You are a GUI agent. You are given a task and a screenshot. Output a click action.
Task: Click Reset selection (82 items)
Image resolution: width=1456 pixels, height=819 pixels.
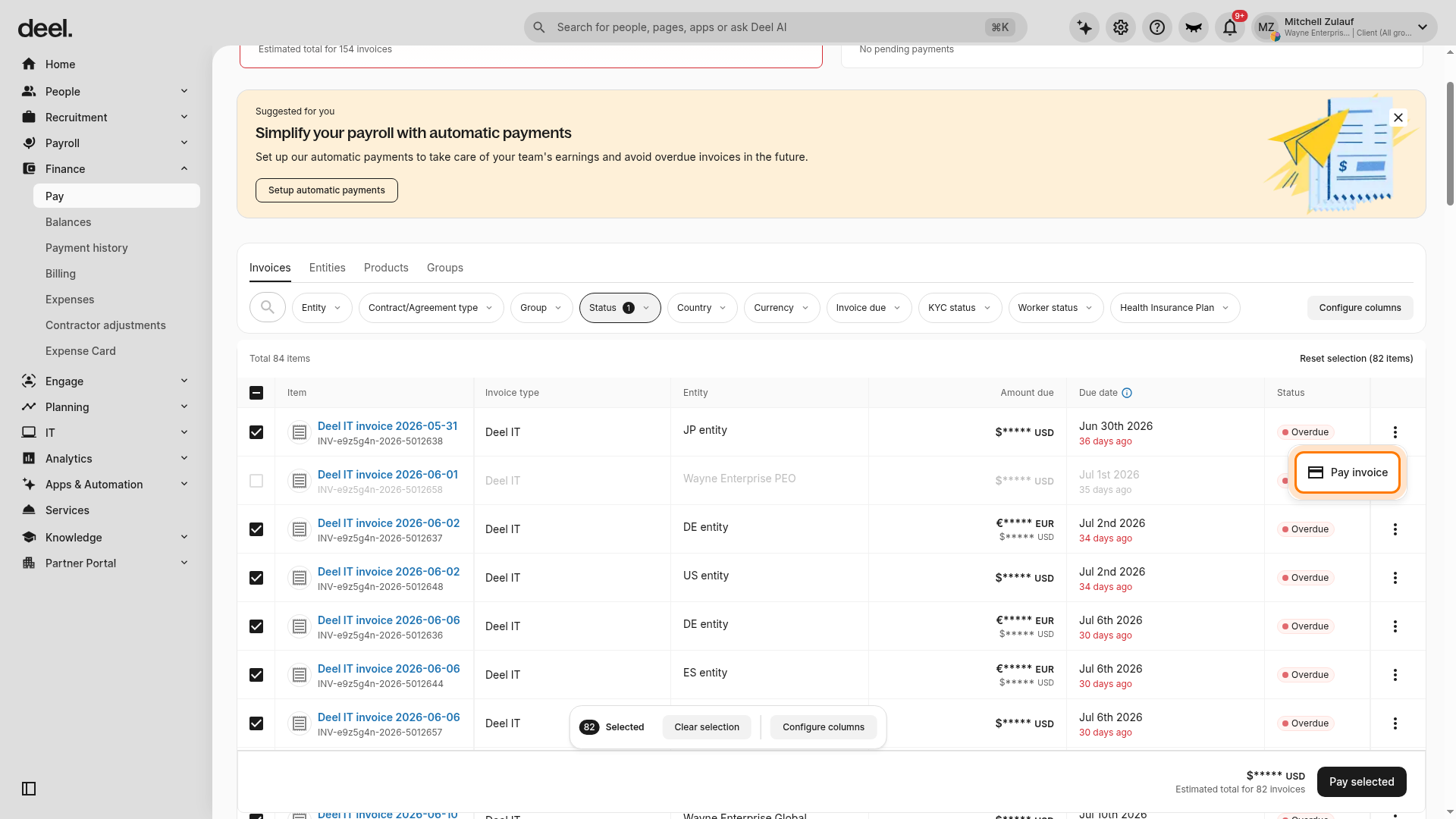click(1357, 359)
